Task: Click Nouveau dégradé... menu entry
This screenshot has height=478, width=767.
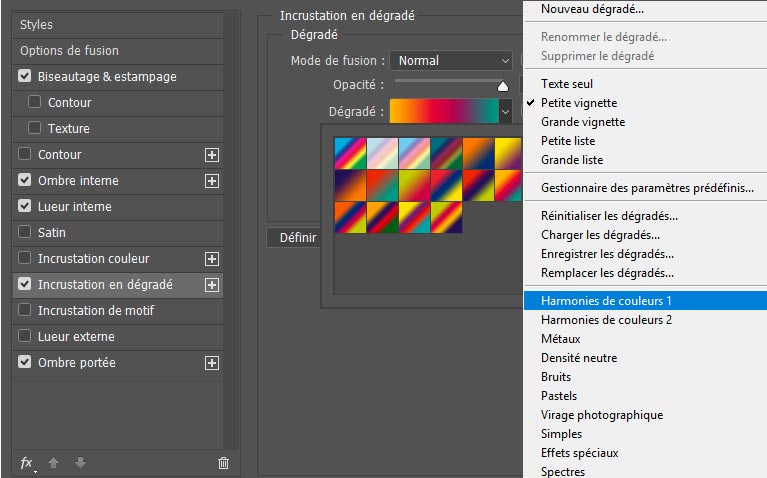Action: [x=592, y=9]
